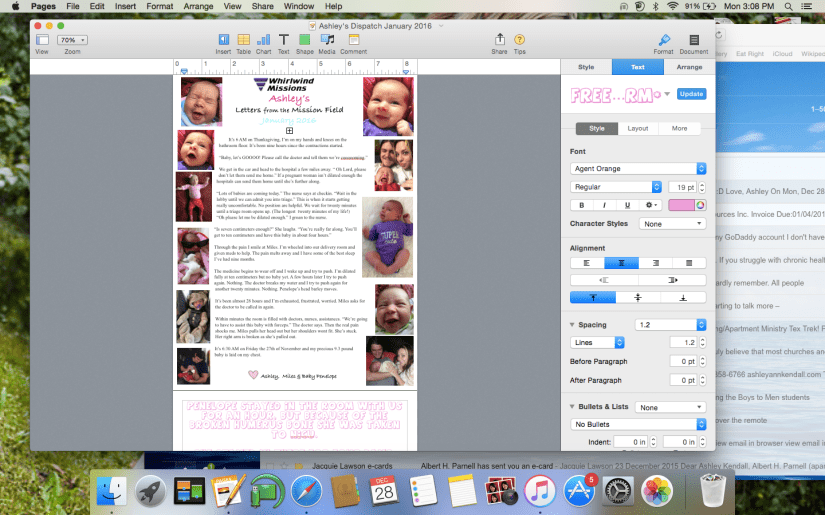The height and width of the screenshot is (515, 825).
Task: Open the Document inspector icon
Action: pos(694,39)
